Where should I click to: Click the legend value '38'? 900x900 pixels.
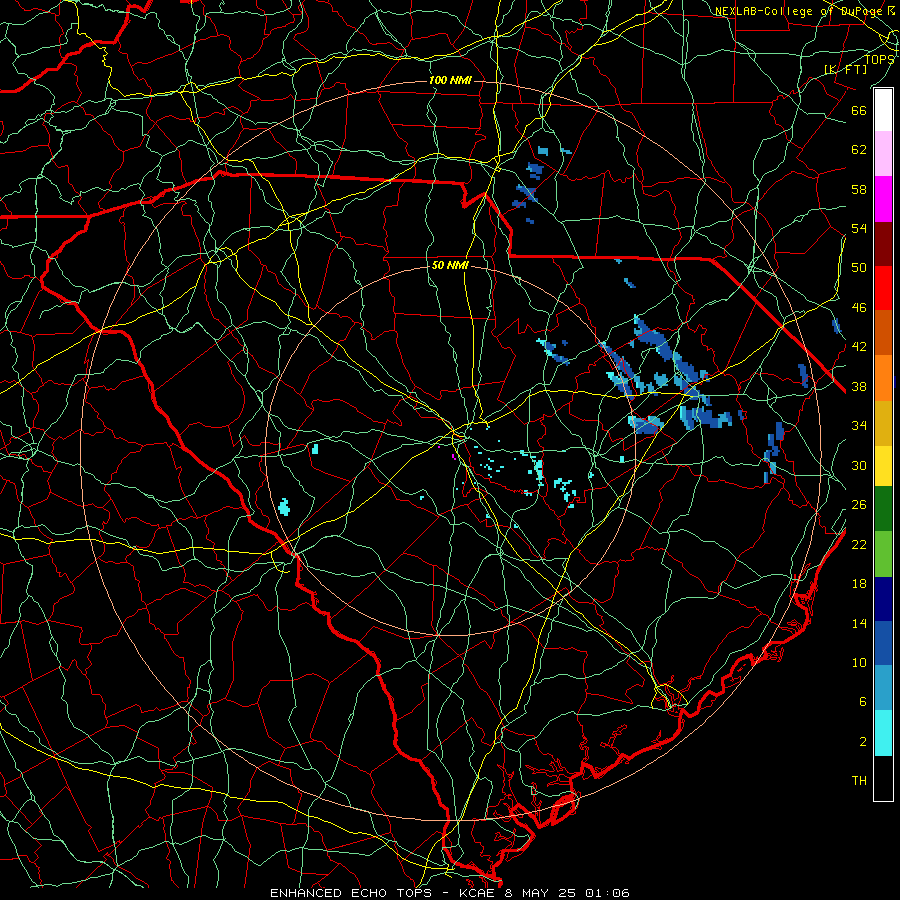pos(859,386)
